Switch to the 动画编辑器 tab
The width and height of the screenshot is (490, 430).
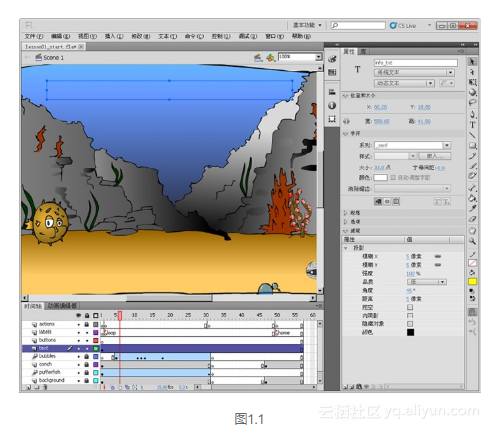coord(62,306)
